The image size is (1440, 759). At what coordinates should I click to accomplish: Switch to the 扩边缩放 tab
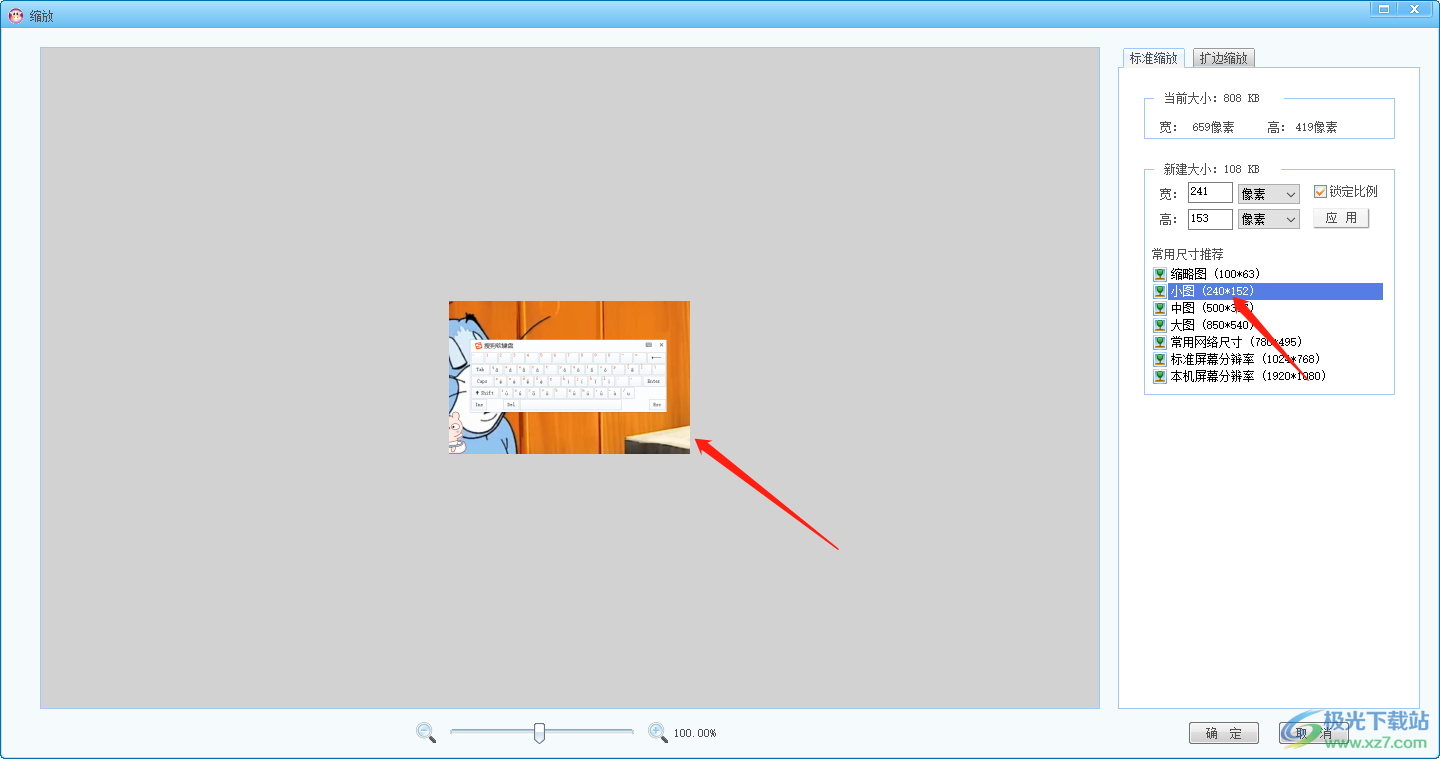click(1224, 58)
